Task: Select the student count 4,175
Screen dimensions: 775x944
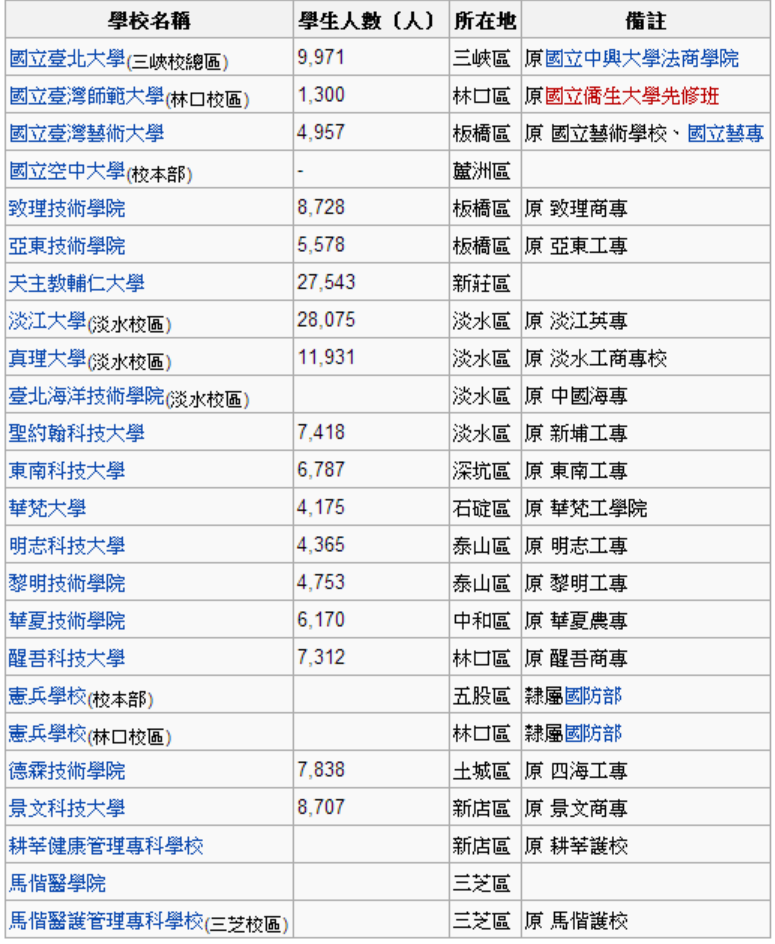Action: [x=320, y=507]
